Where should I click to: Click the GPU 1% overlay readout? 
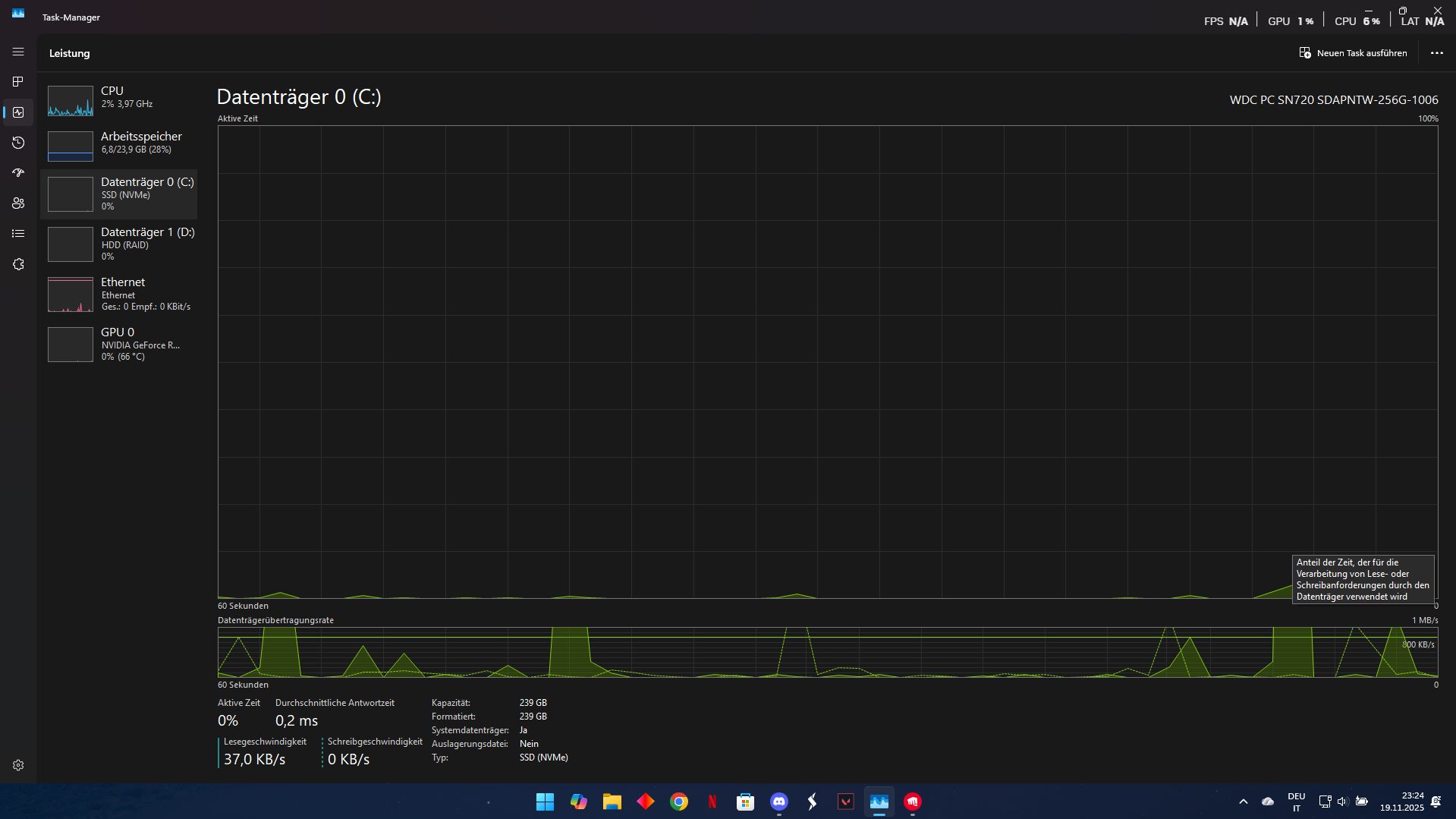[1291, 21]
